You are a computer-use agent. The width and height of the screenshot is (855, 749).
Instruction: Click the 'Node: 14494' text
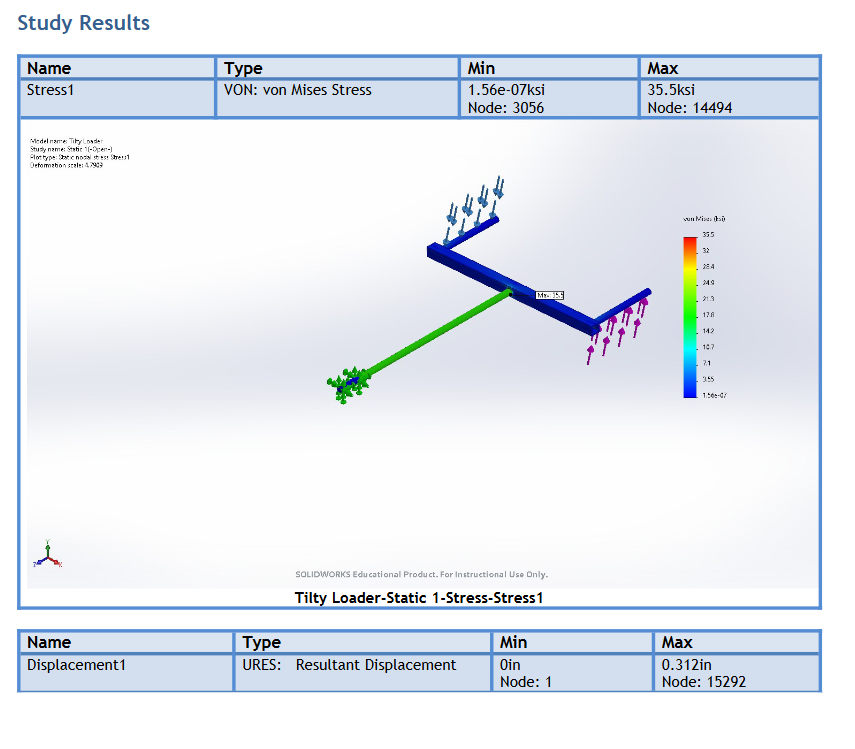pos(689,108)
